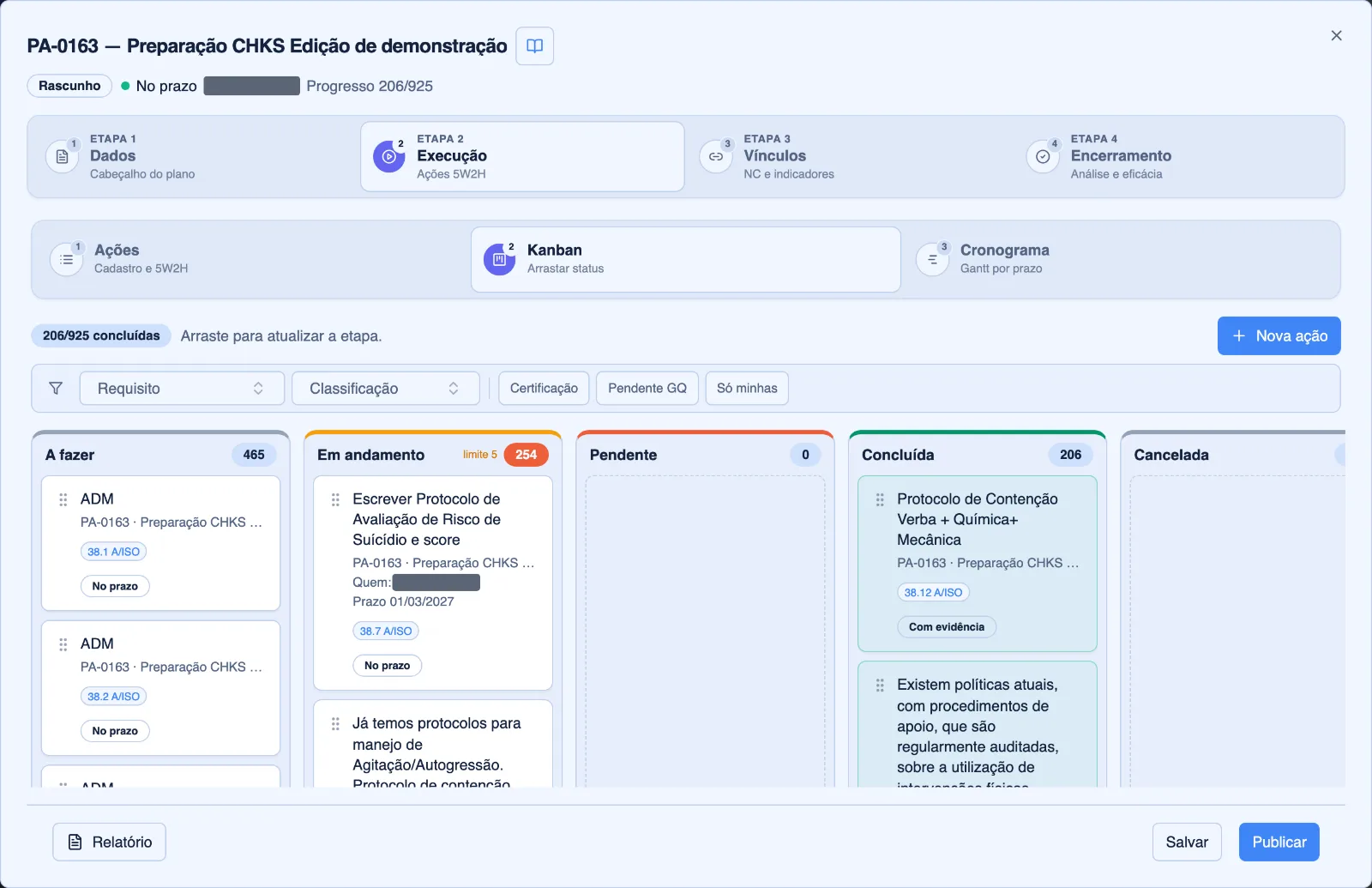The image size is (1372, 888).
Task: Open the Ações Cadastro e 5W2H sub-tab
Action: (x=252, y=260)
